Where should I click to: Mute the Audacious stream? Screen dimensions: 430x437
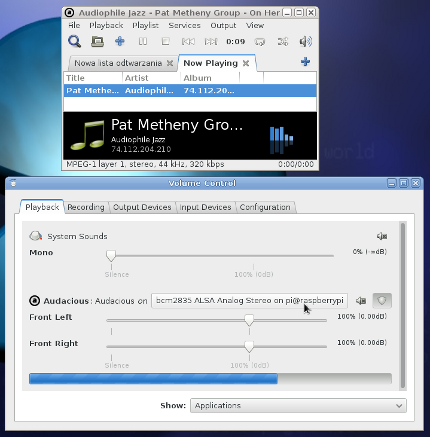point(361,301)
